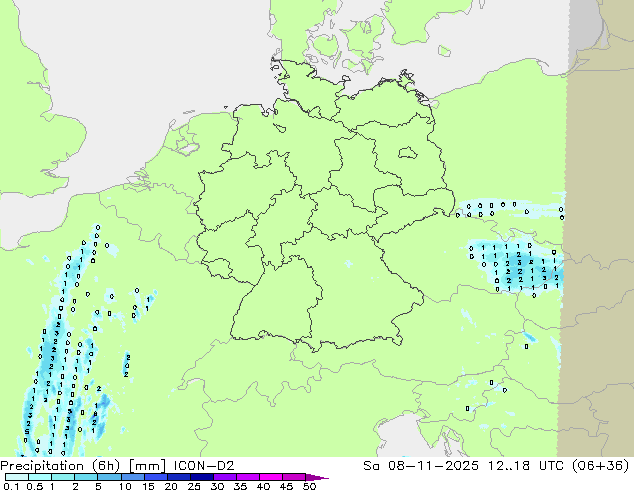Click legend label "0.5"

click(34, 486)
